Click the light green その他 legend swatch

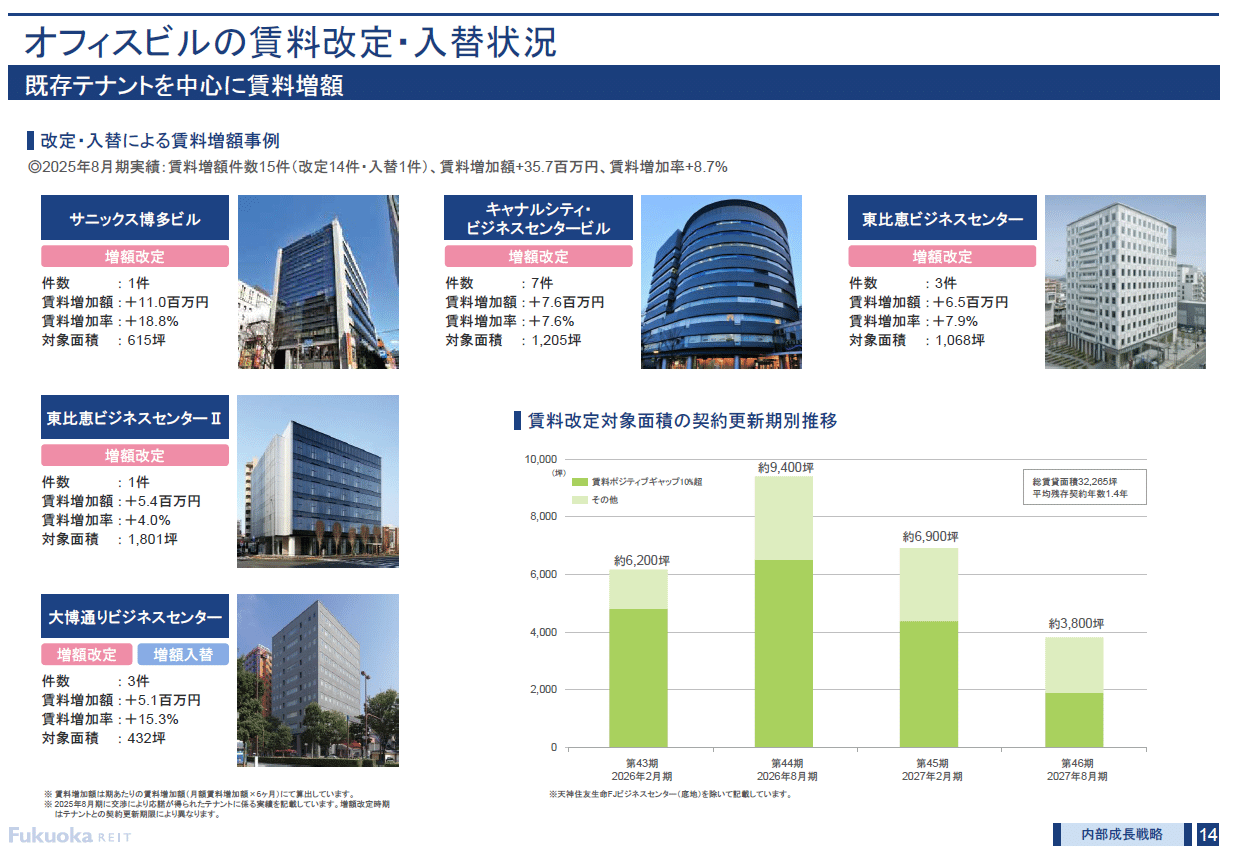pos(579,499)
